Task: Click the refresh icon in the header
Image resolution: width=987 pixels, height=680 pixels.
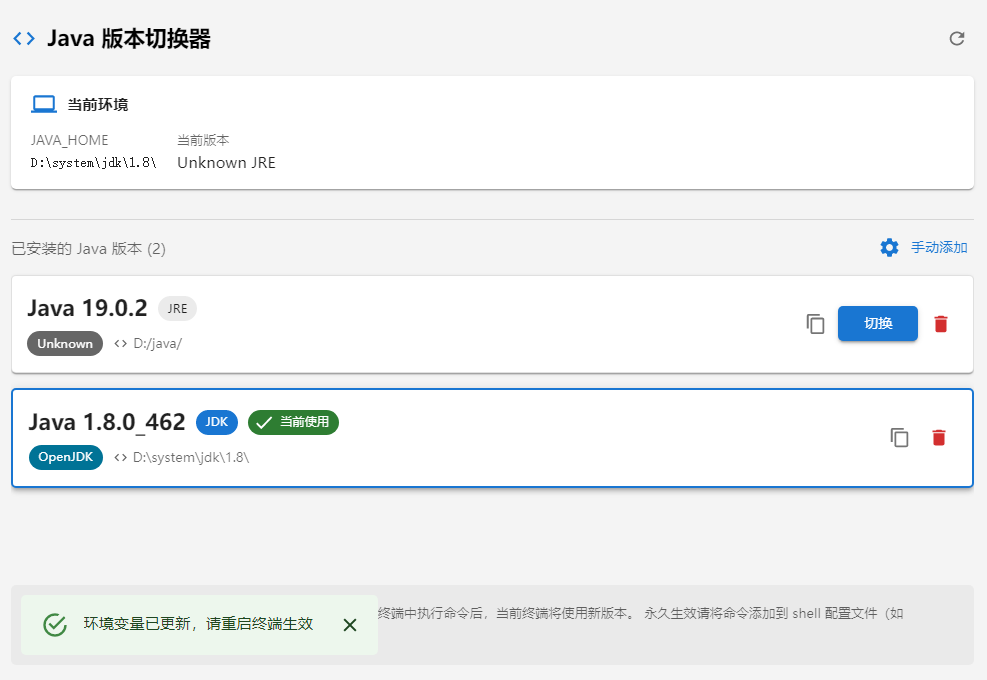Action: (957, 39)
